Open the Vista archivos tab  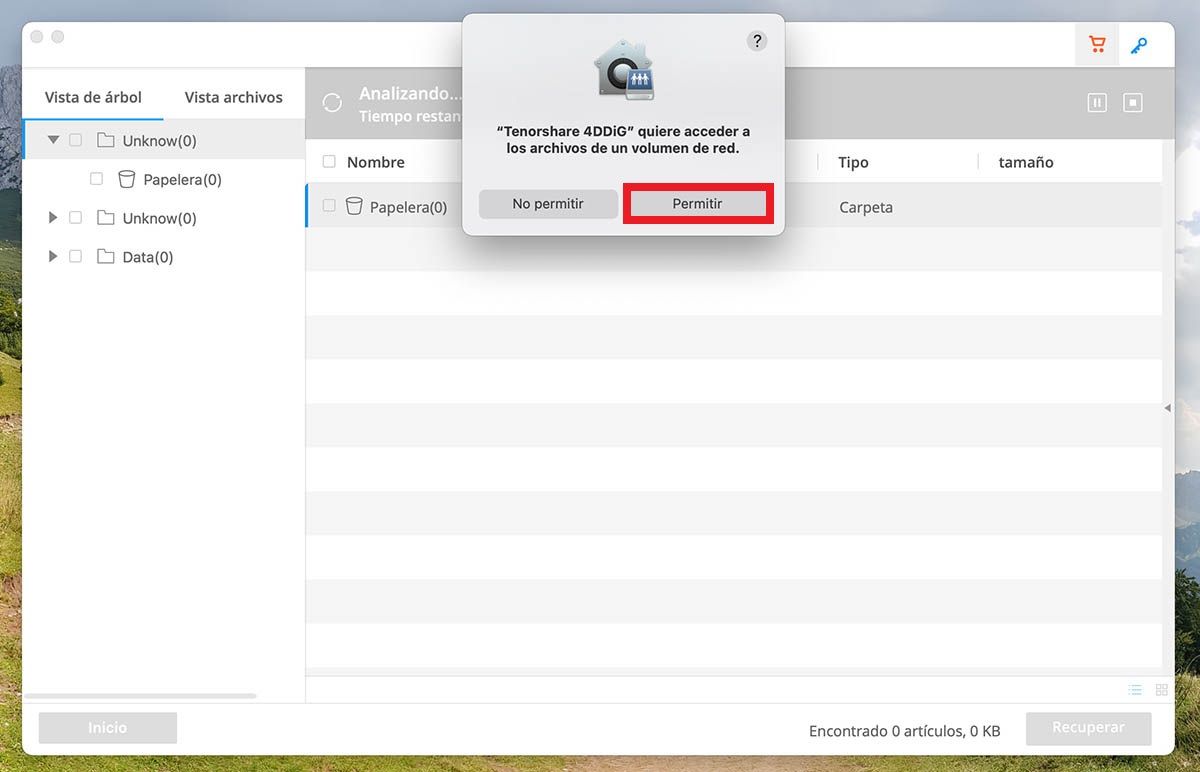pos(233,97)
